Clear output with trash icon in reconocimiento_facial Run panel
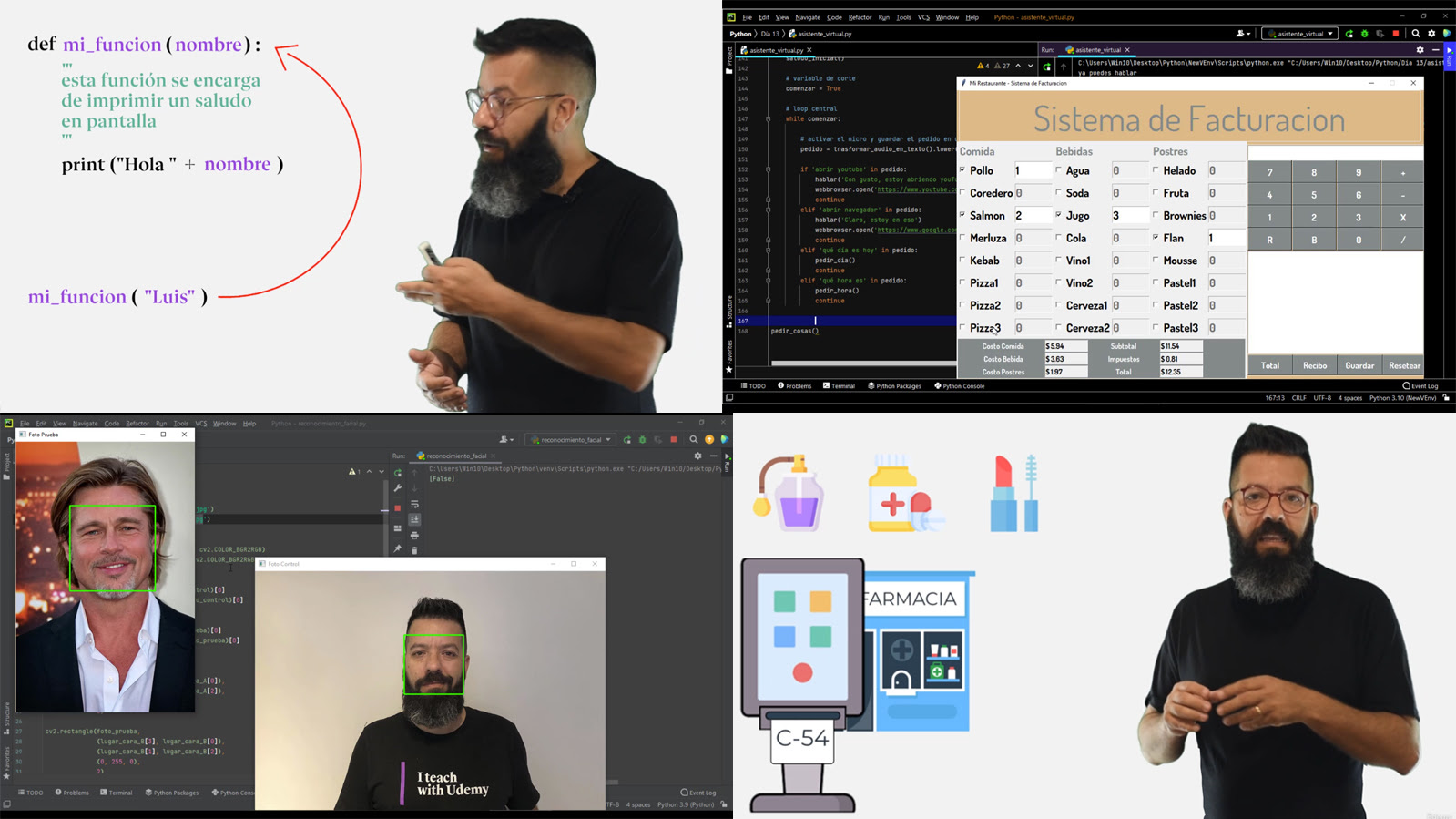 point(414,550)
